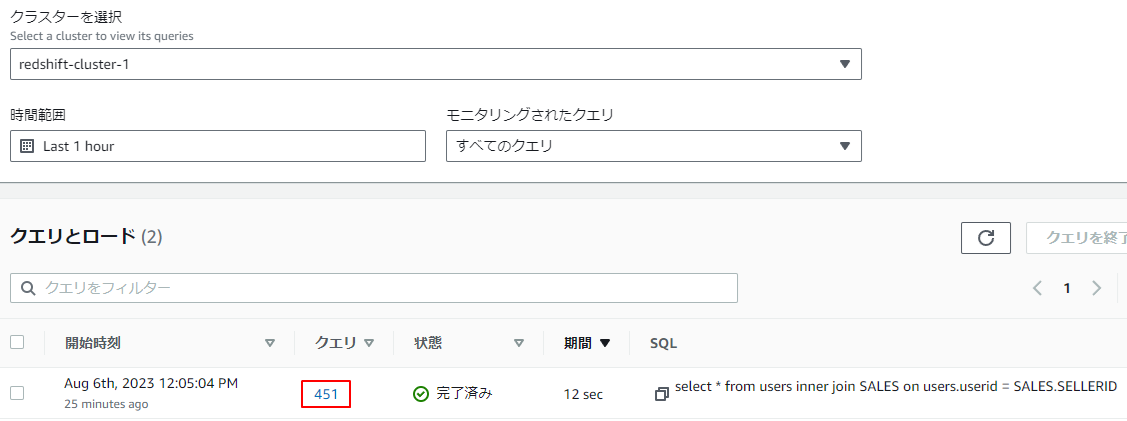Click the refresh queries button

[985, 238]
